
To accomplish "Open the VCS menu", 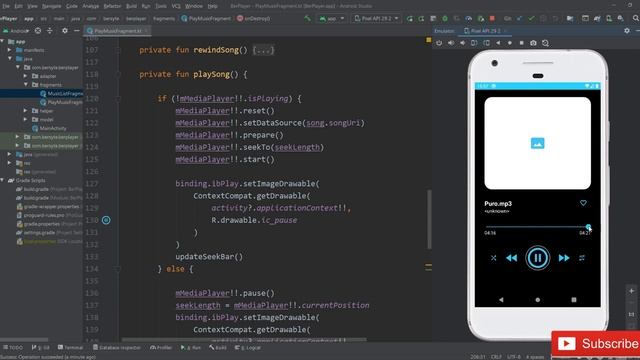I will 176,6.
